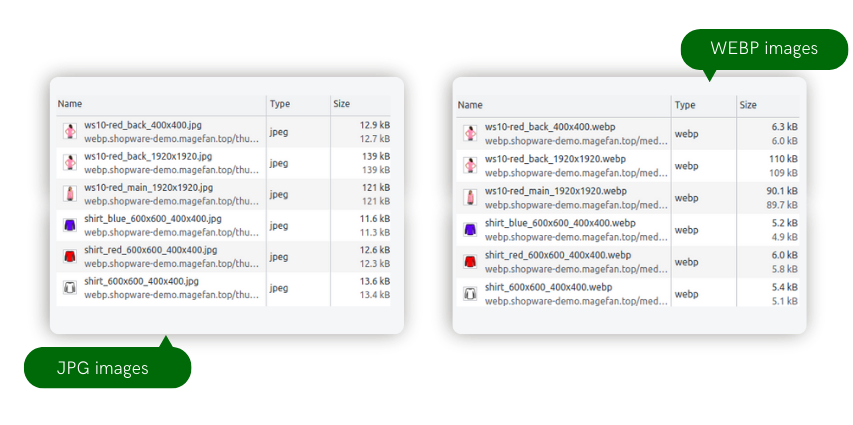Click the shirt_red_600x600_400x400.webp red shirt icon

coord(470,261)
